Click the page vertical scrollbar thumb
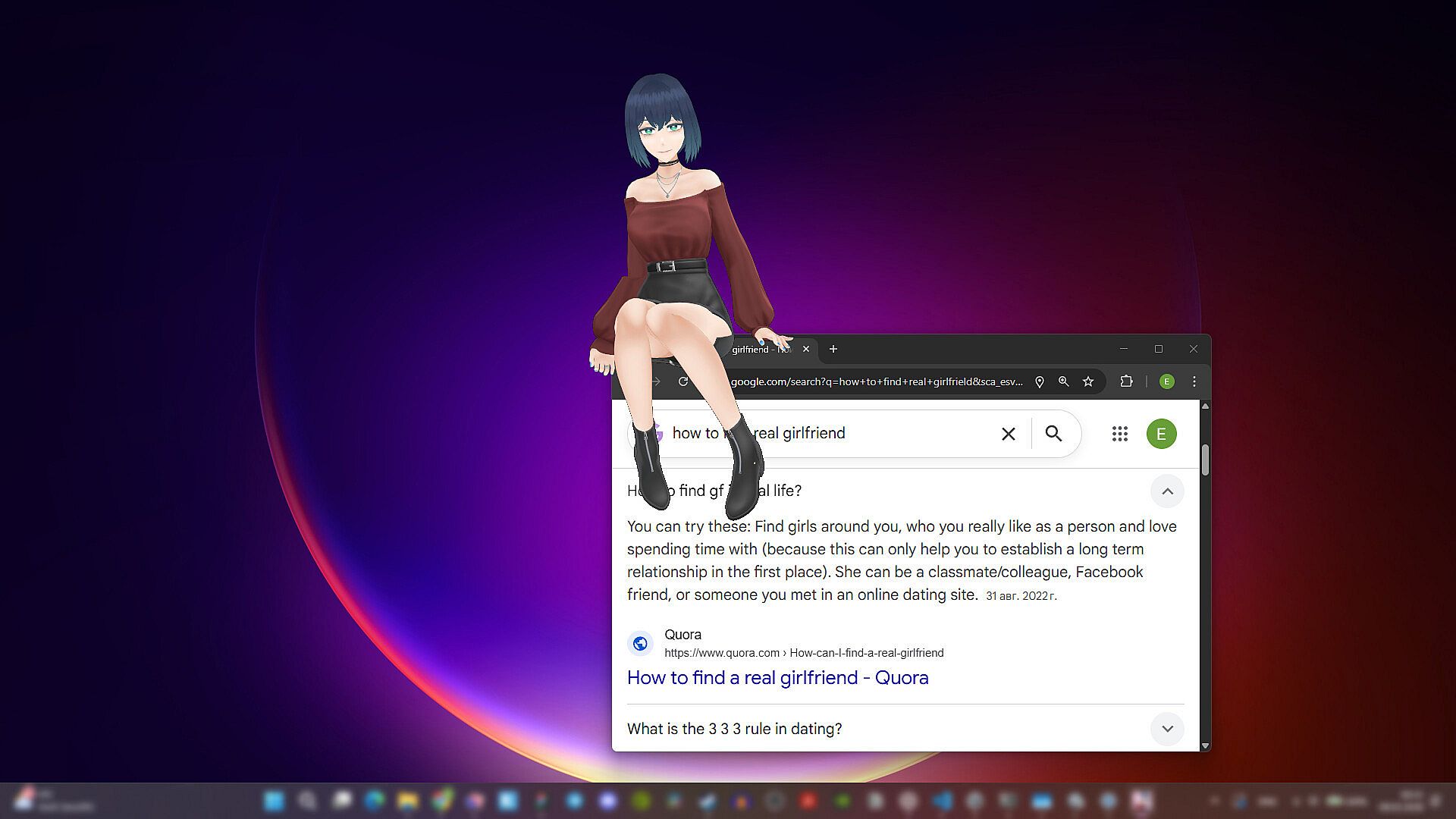 click(1205, 460)
